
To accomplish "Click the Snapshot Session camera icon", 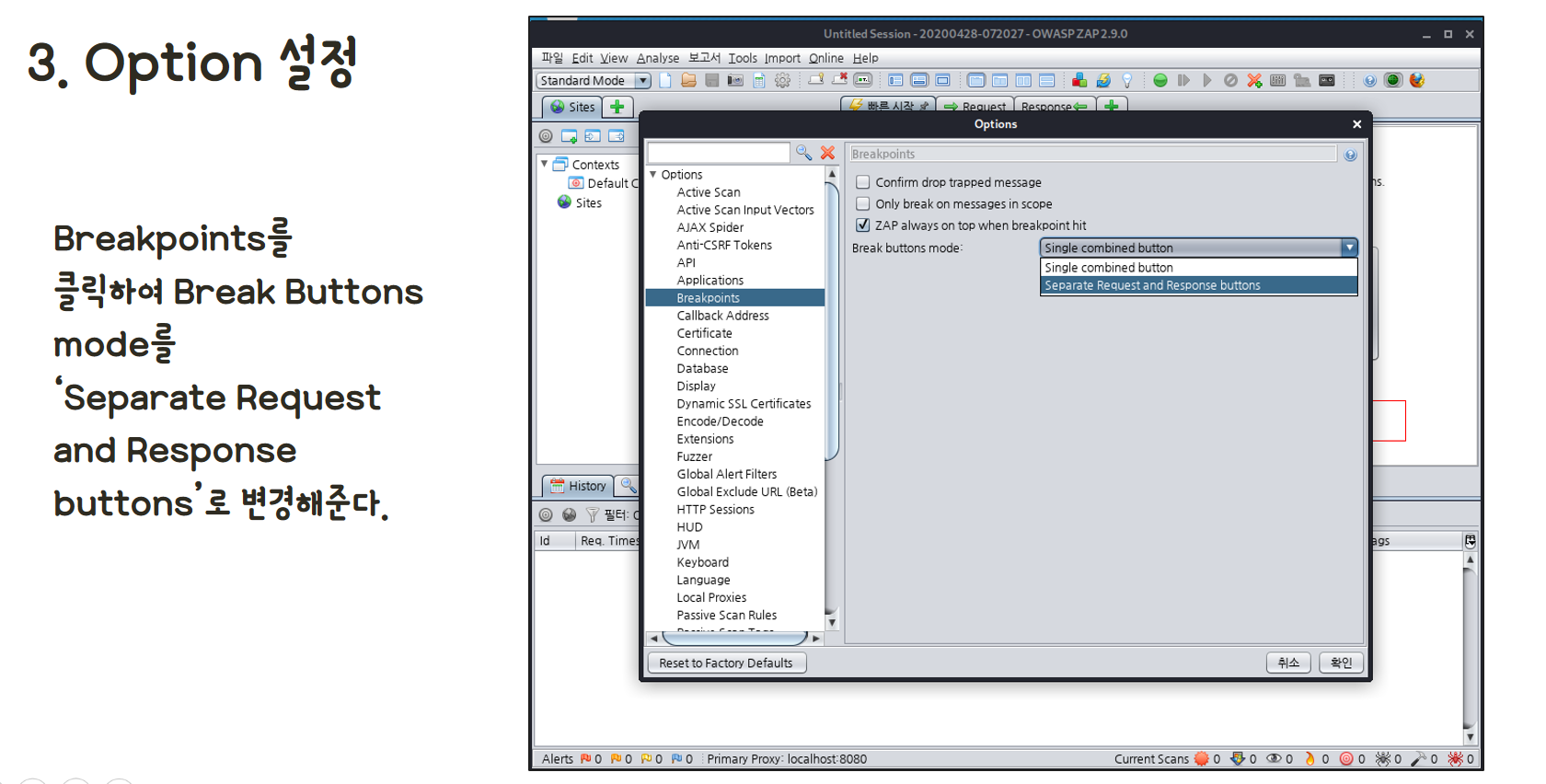I will point(735,81).
